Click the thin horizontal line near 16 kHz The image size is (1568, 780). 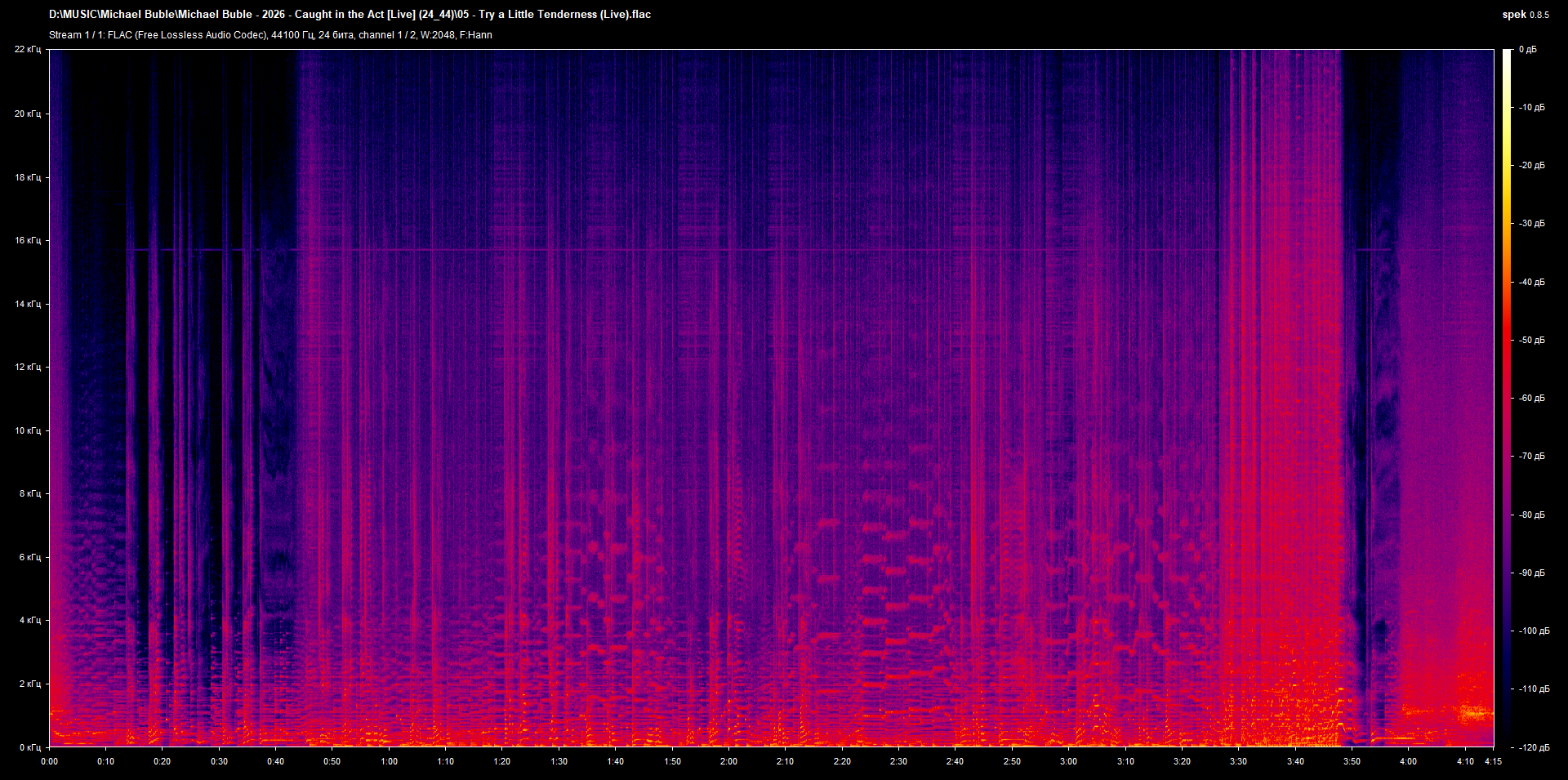pyautogui.click(x=759, y=249)
